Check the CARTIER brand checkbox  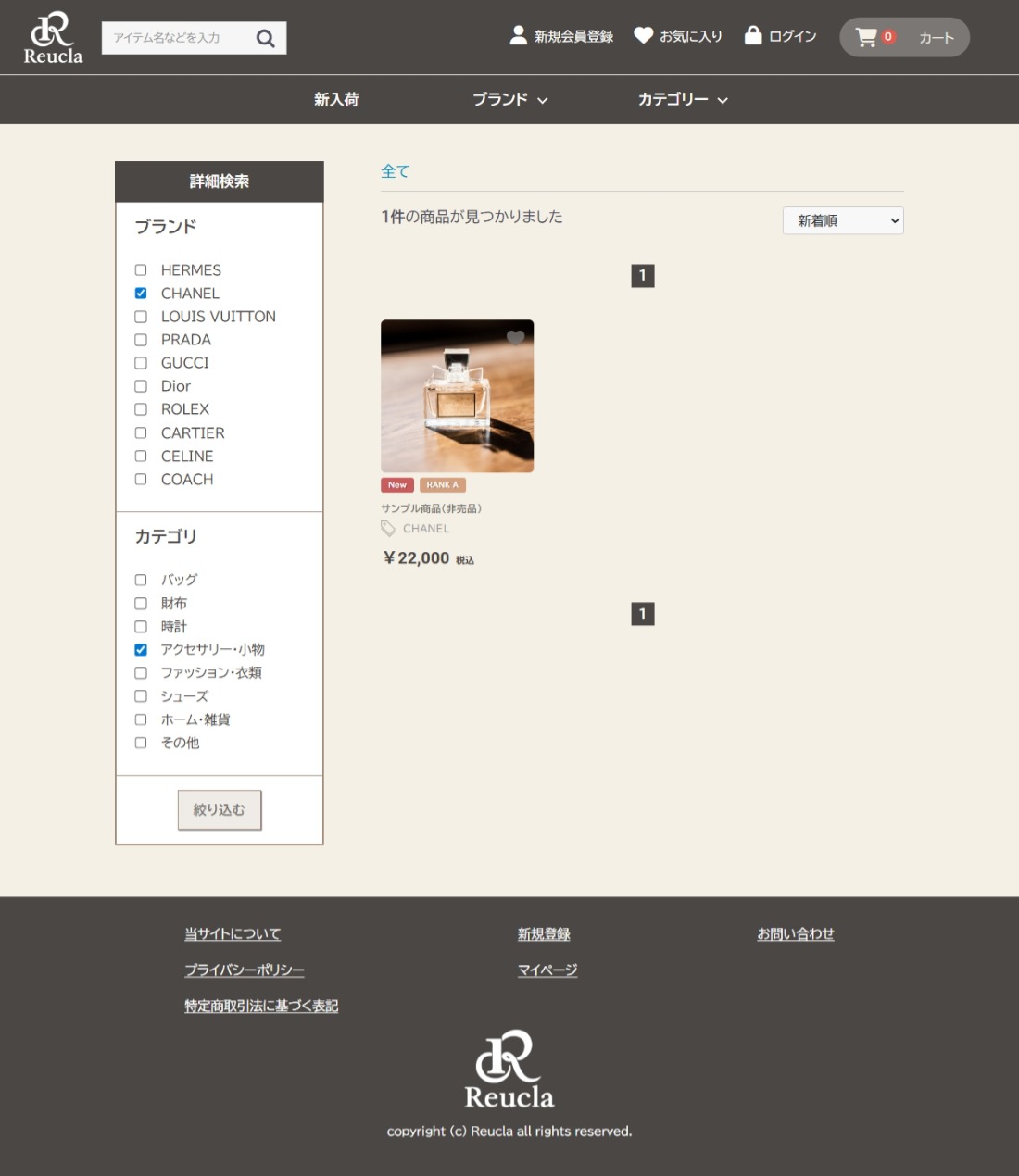point(141,432)
